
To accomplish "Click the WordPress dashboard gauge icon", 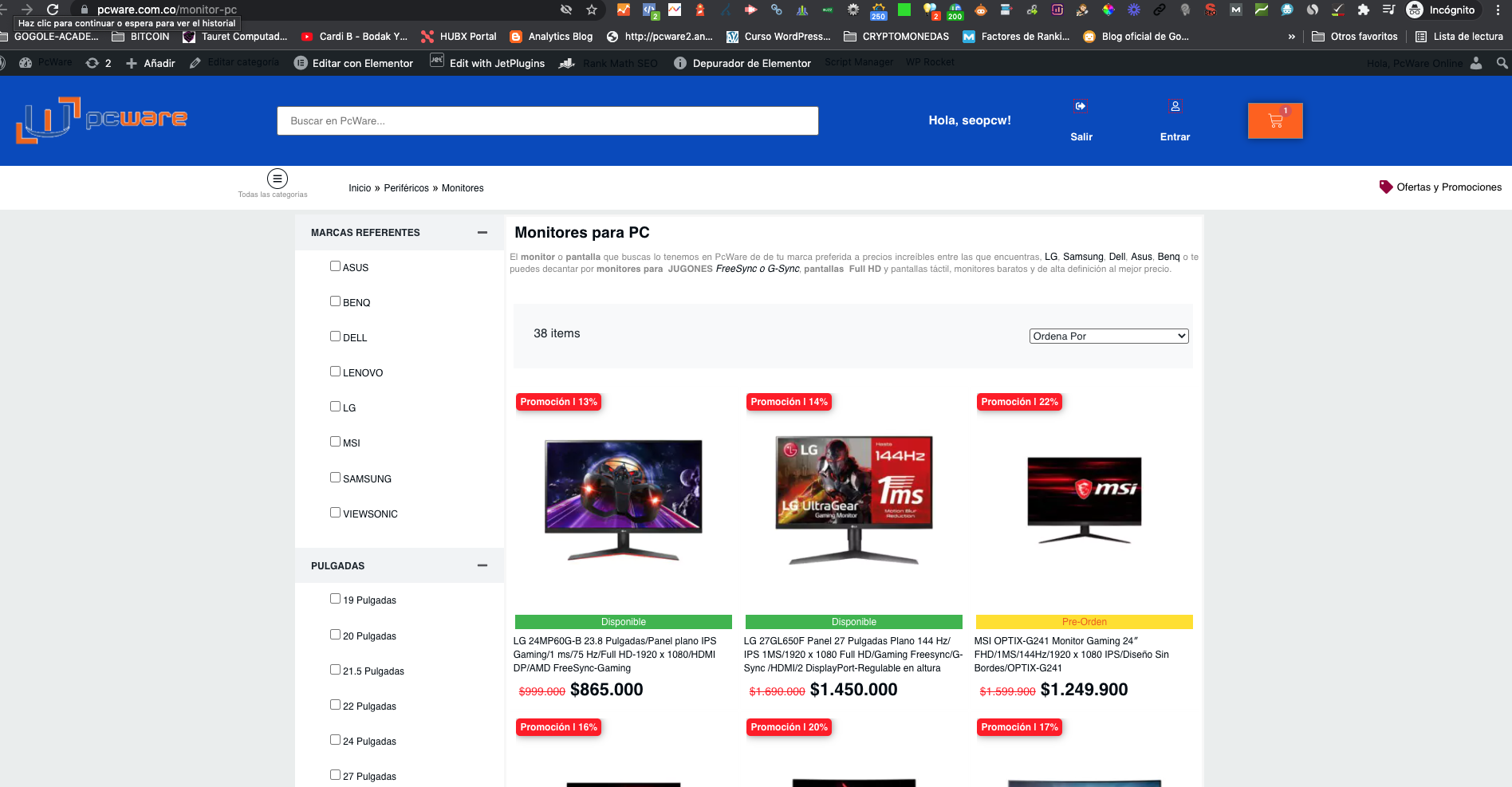I will (x=26, y=63).
